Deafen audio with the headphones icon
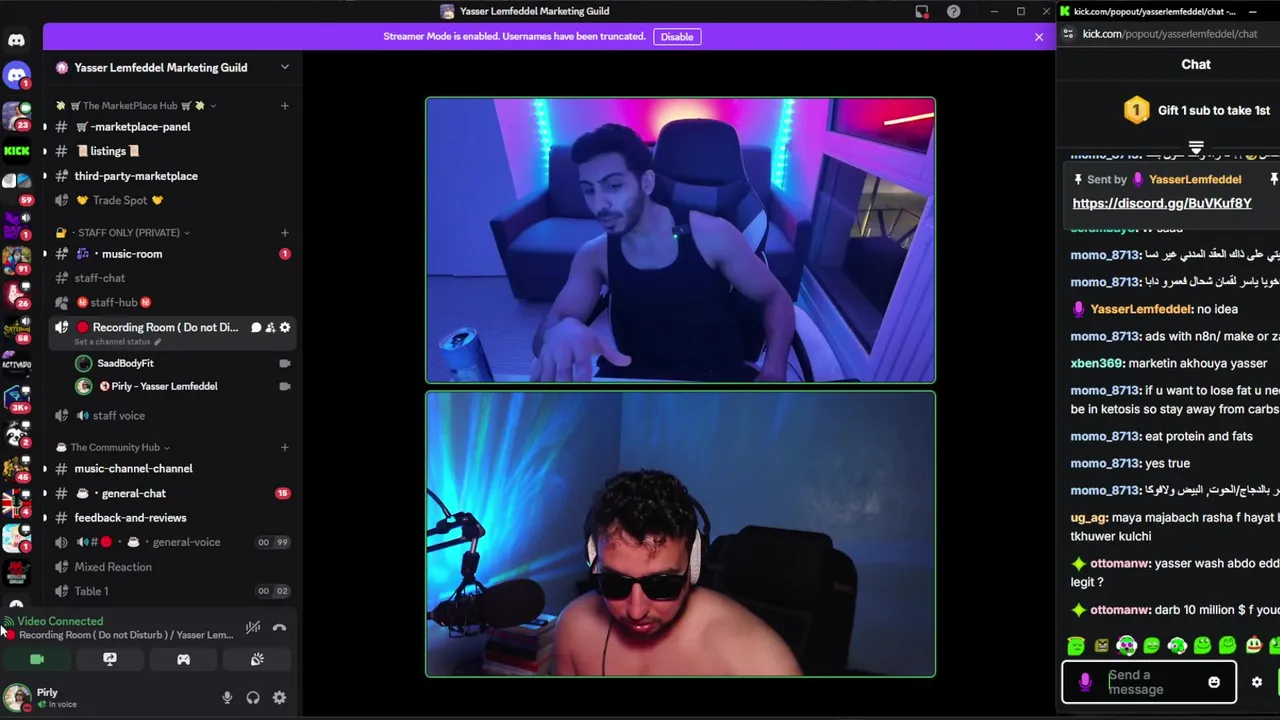The height and width of the screenshot is (720, 1280). pyautogui.click(x=253, y=698)
